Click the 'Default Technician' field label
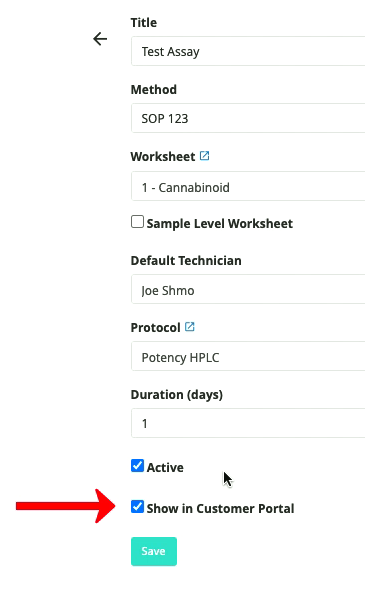 coord(186,260)
